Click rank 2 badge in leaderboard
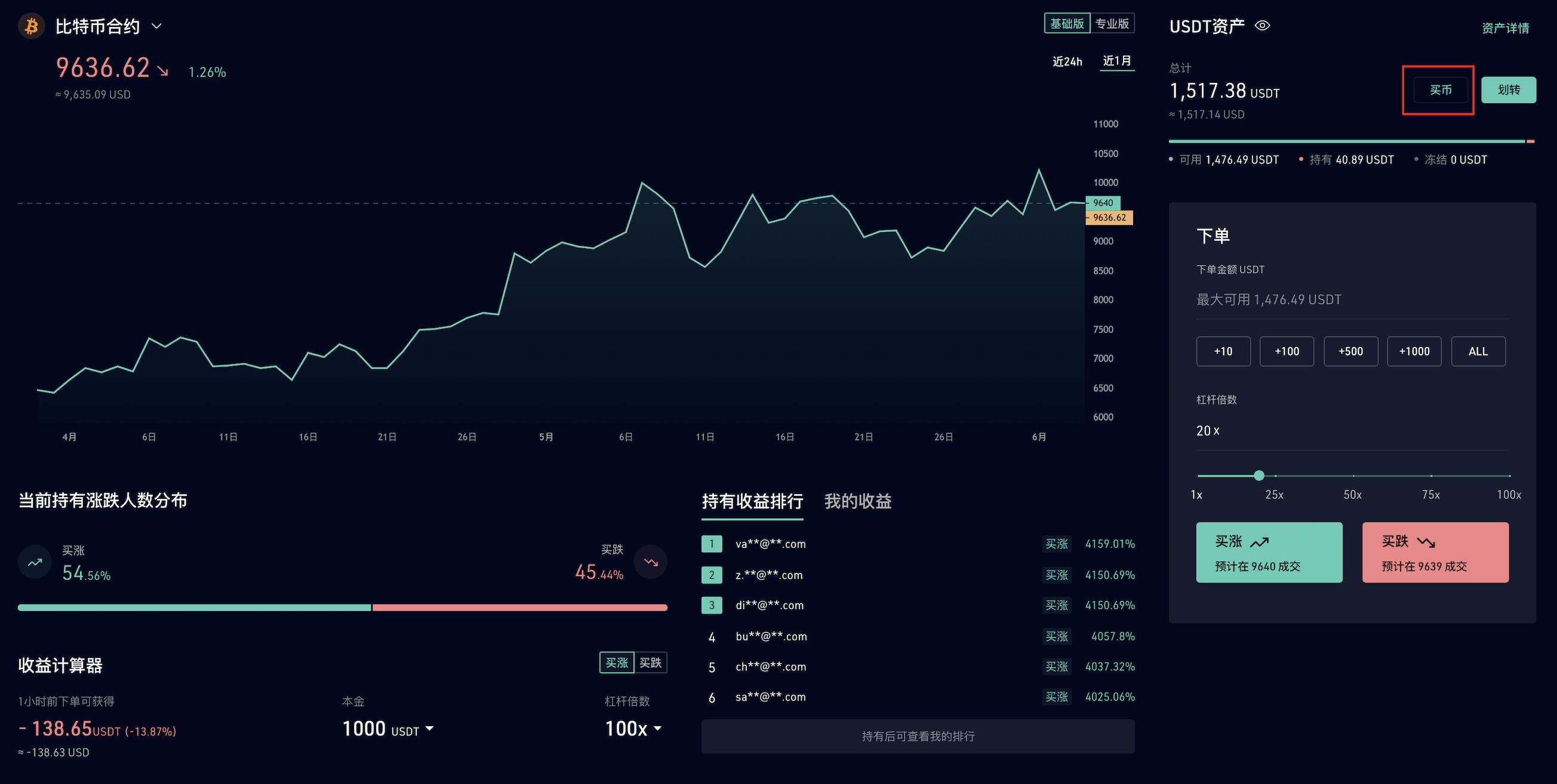This screenshot has height=784, width=1557. click(712, 575)
